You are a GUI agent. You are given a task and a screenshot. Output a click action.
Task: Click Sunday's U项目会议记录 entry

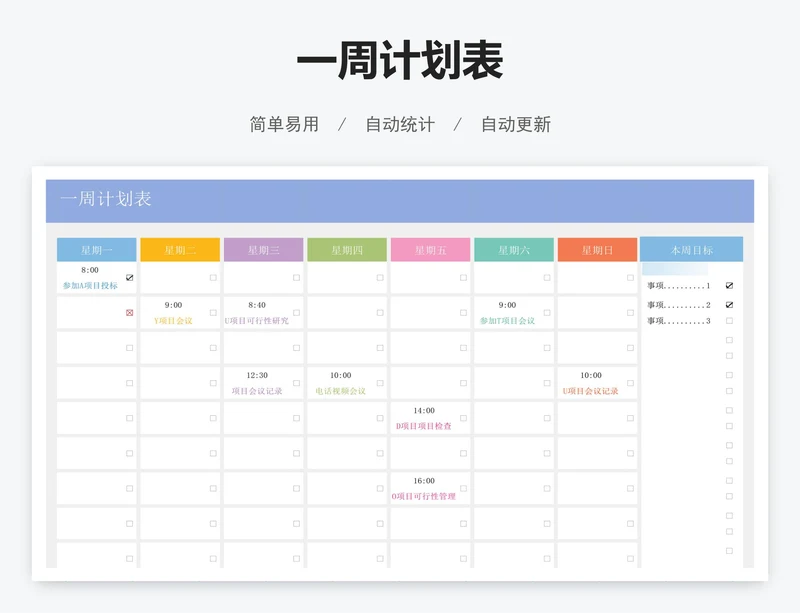point(591,391)
